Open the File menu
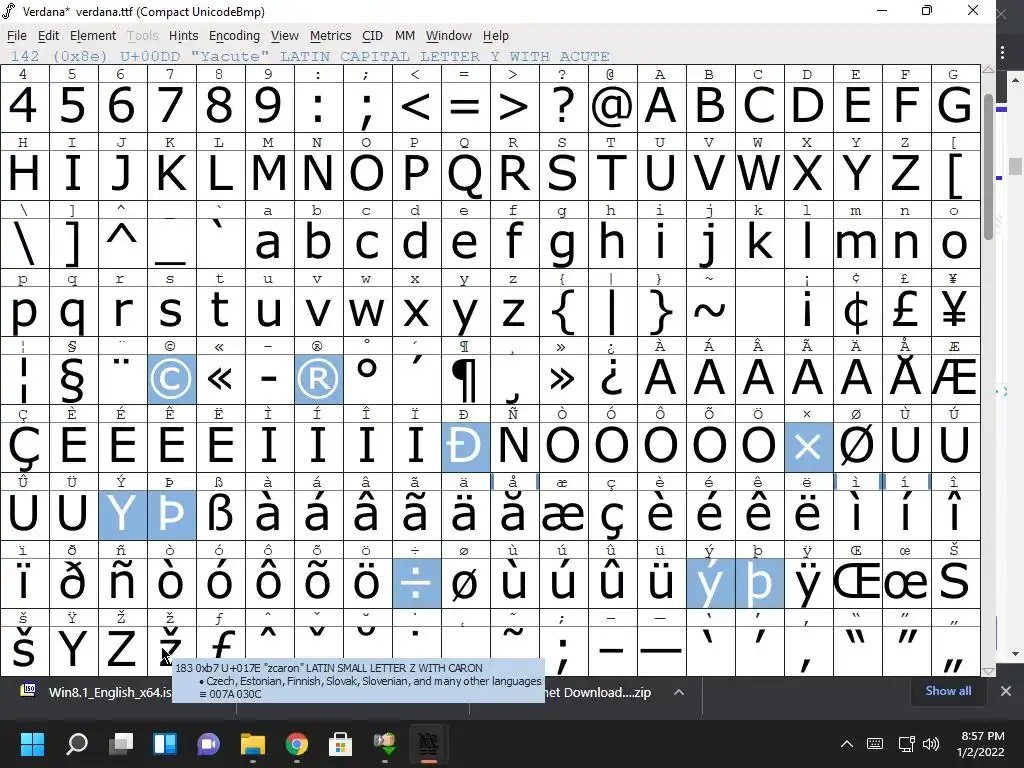The width and height of the screenshot is (1024, 768). (16, 36)
